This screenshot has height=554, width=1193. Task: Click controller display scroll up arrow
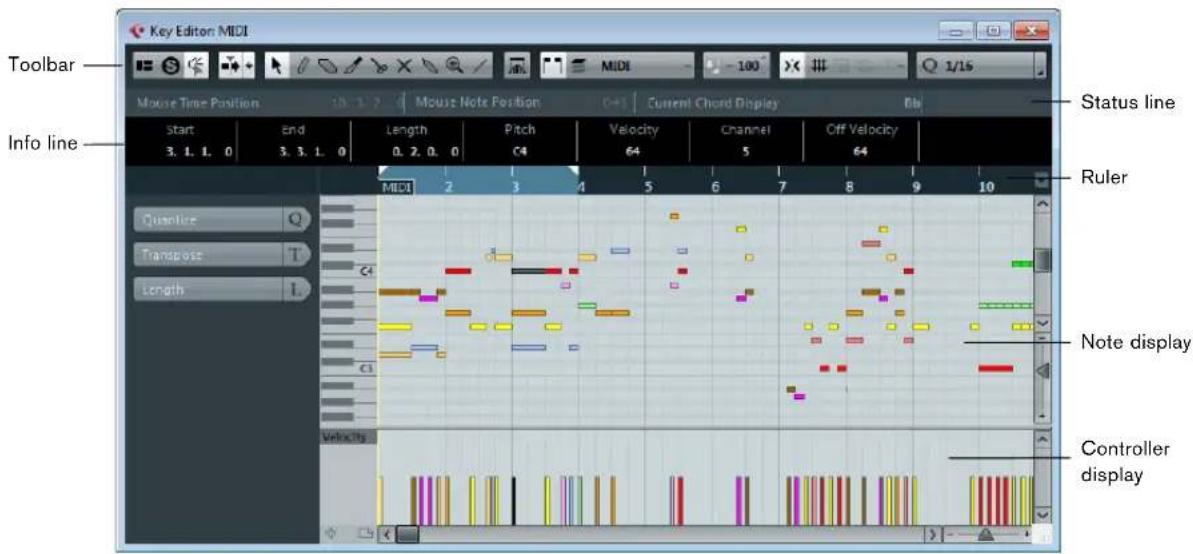tap(1042, 439)
